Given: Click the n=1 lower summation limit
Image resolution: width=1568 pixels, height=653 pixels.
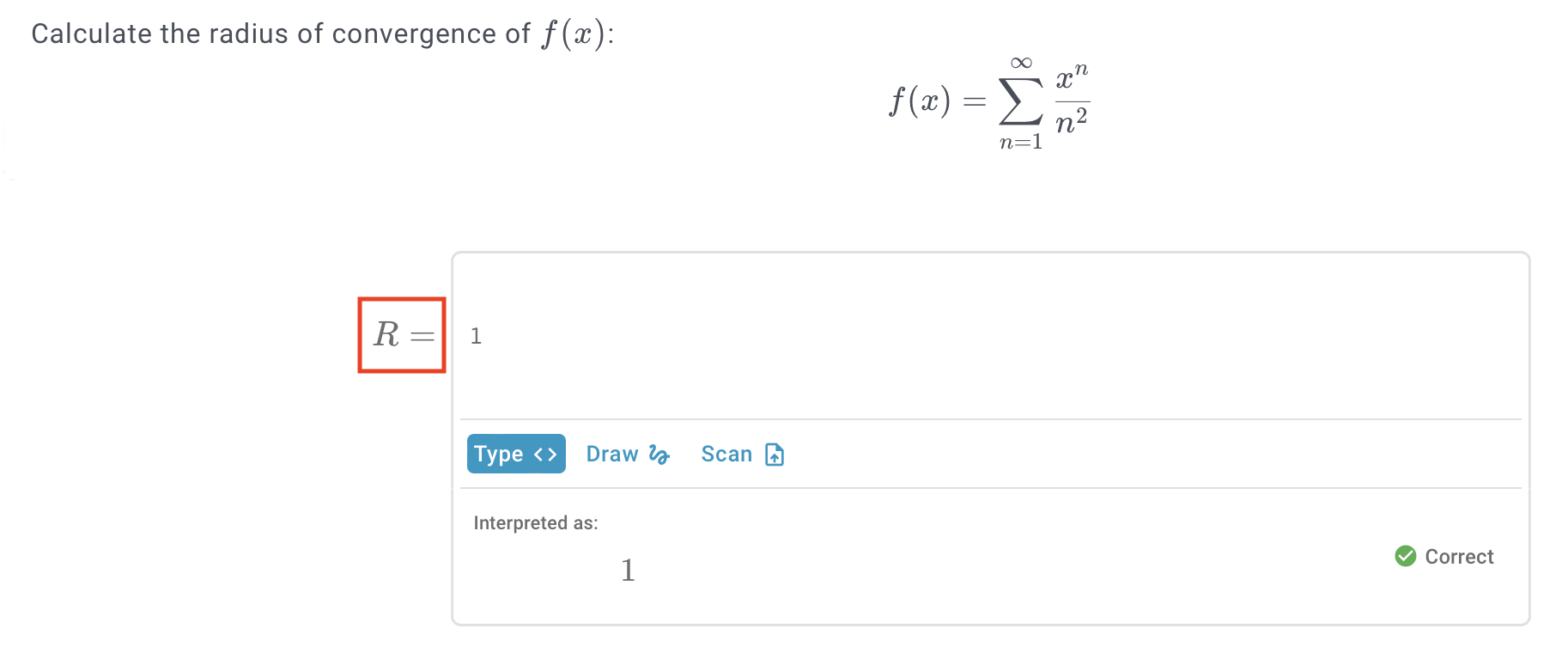Looking at the screenshot, I should tap(1021, 142).
